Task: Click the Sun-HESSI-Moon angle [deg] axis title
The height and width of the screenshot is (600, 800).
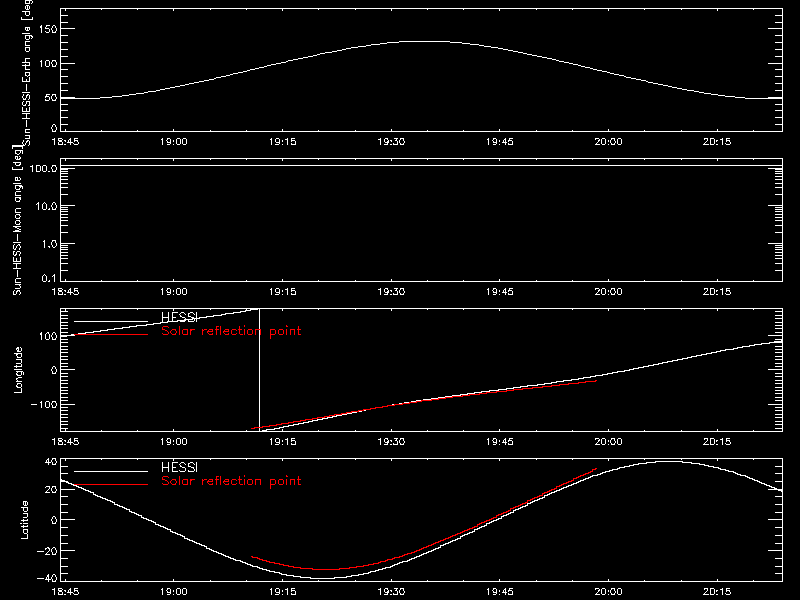Action: 17,220
